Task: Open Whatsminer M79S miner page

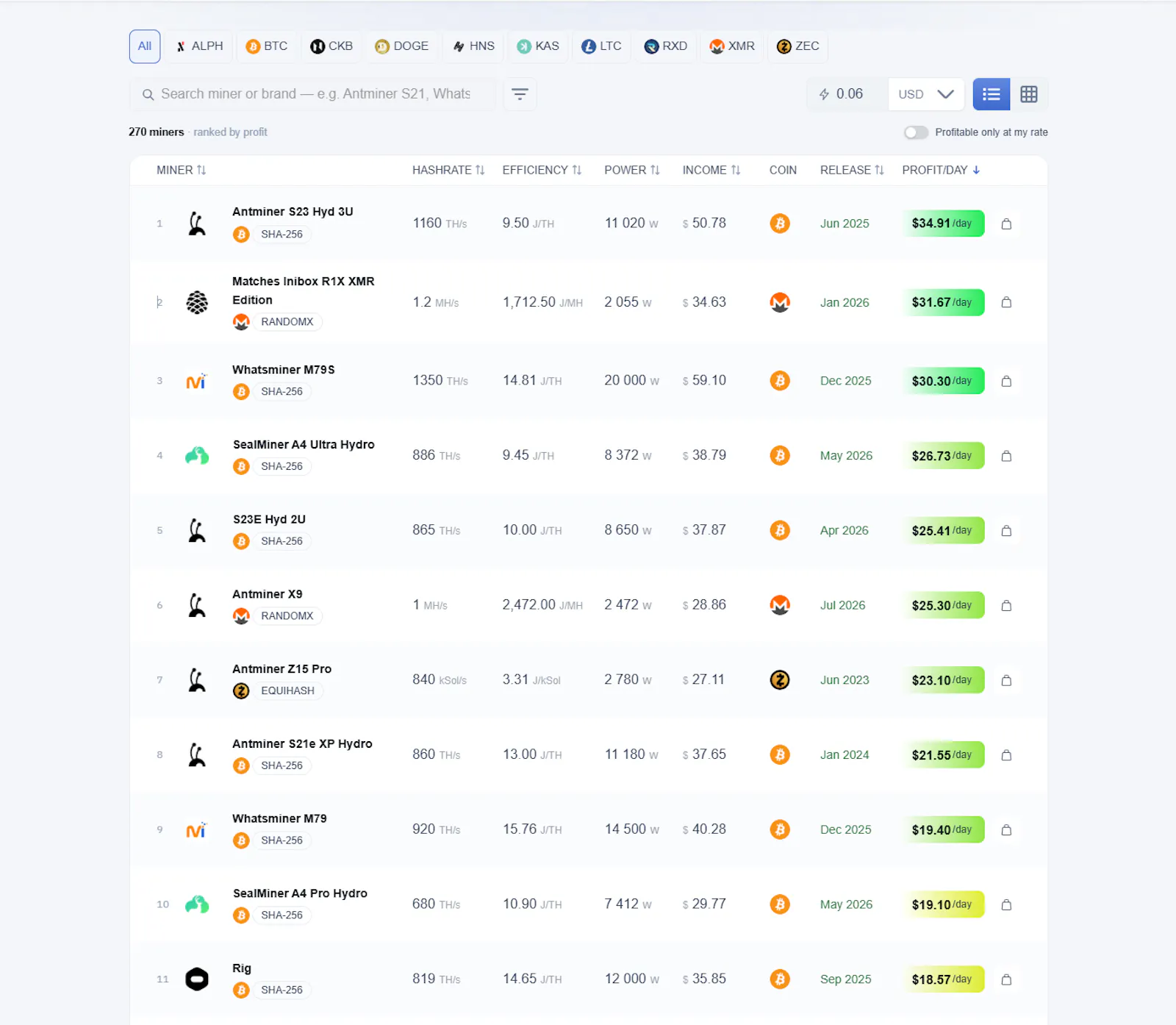Action: pyautogui.click(x=284, y=370)
